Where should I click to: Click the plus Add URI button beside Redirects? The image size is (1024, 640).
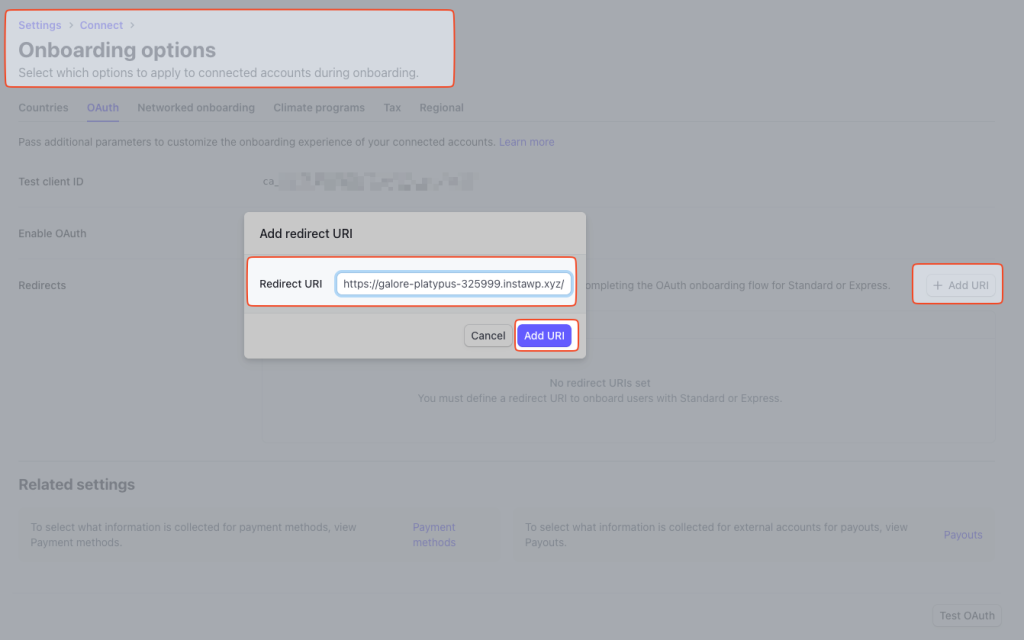click(x=961, y=285)
